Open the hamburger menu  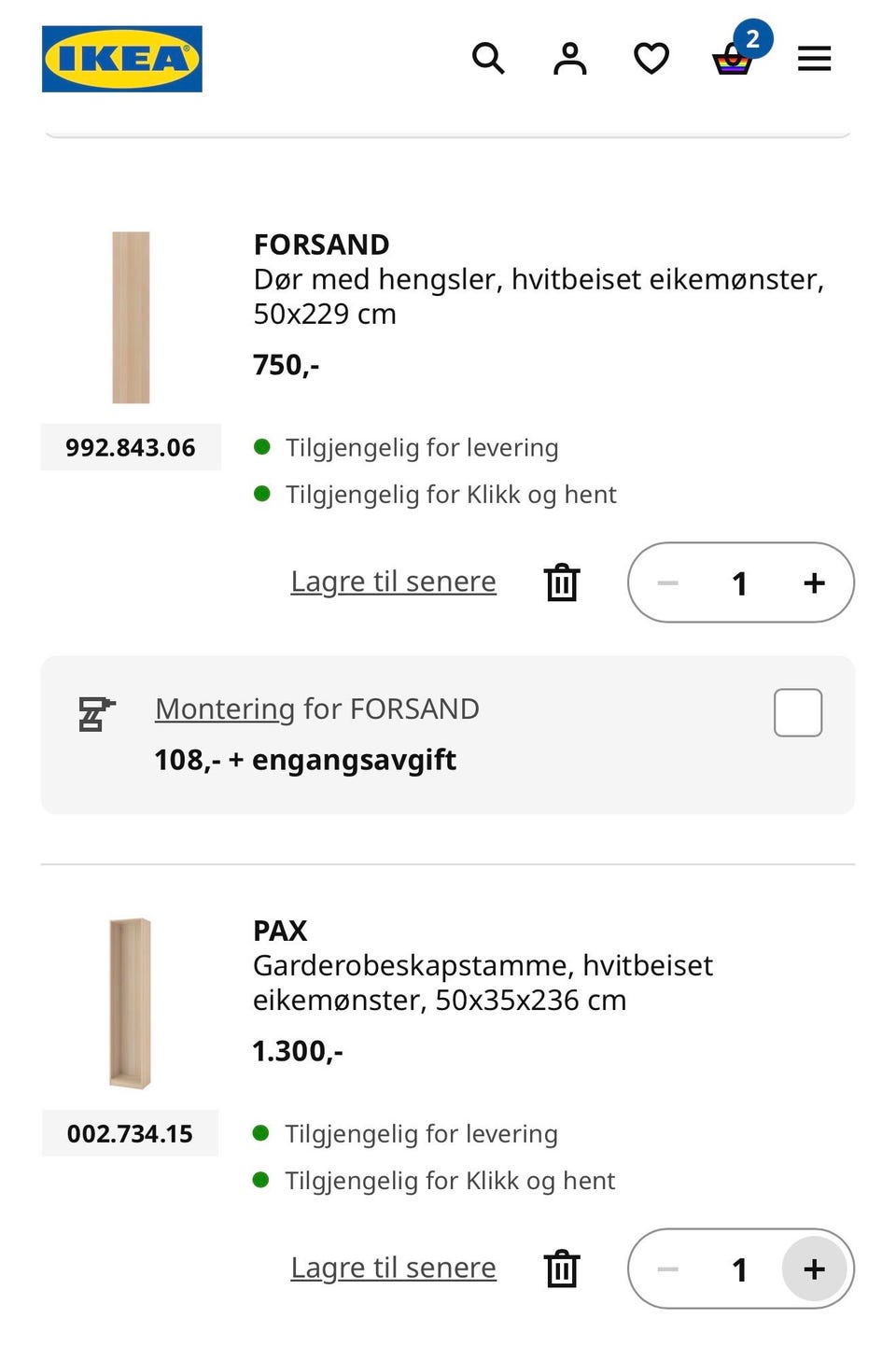[x=814, y=59]
